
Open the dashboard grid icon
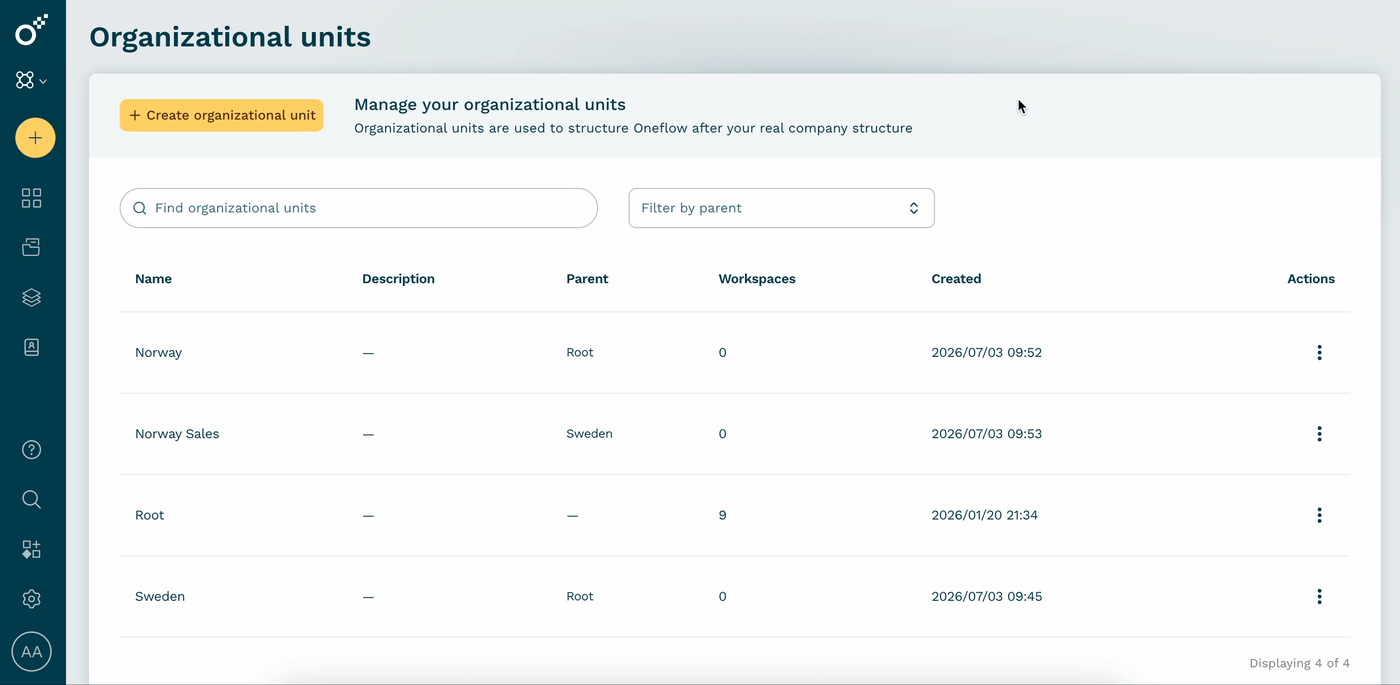[x=32, y=198]
